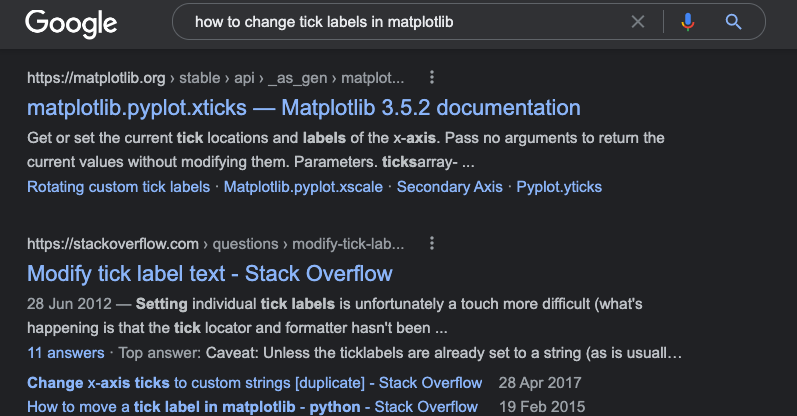Click the matplotlib.pyplot.xticks result snippet text
Viewport: 797px width, 416px height.
pos(345,149)
